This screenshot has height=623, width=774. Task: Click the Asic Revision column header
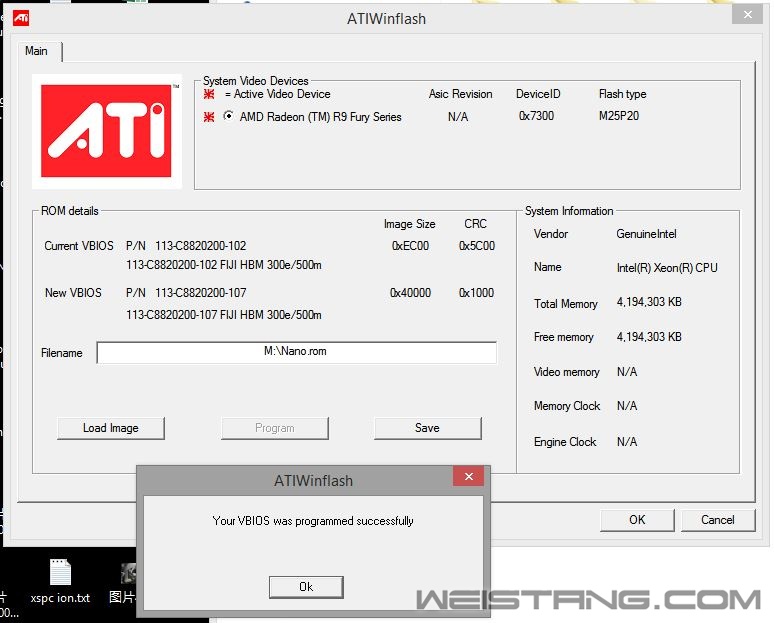[x=461, y=94]
